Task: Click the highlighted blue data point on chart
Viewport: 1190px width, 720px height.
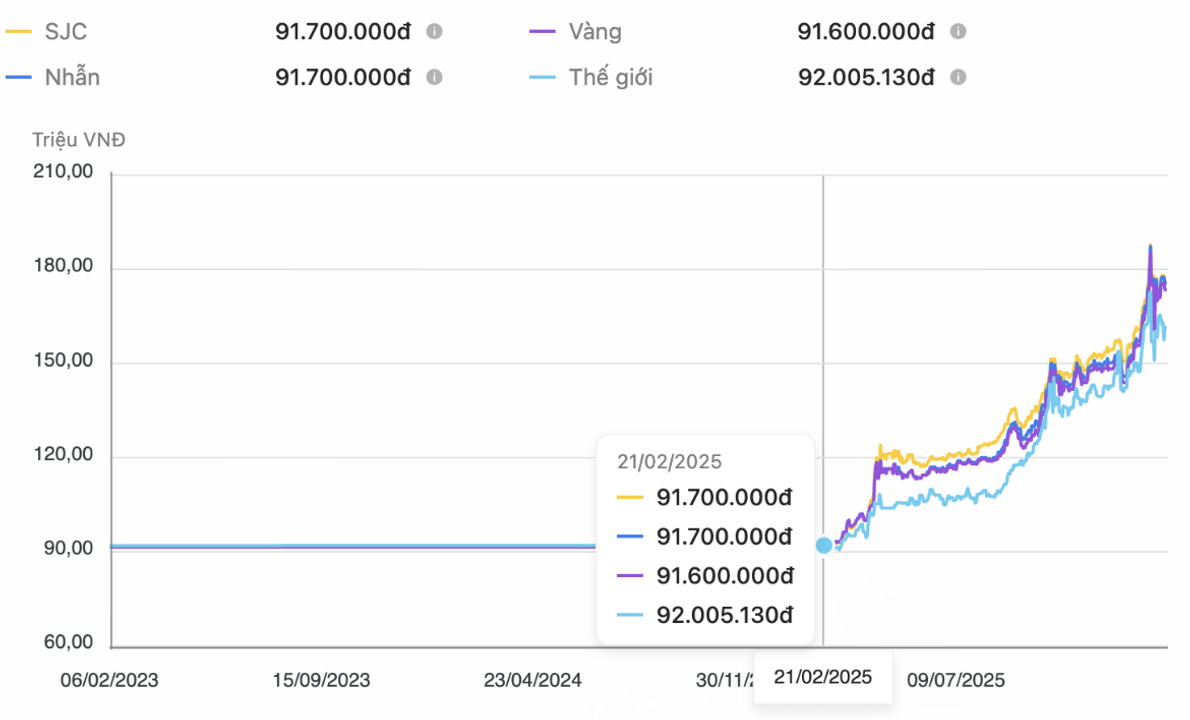Action: 823,546
